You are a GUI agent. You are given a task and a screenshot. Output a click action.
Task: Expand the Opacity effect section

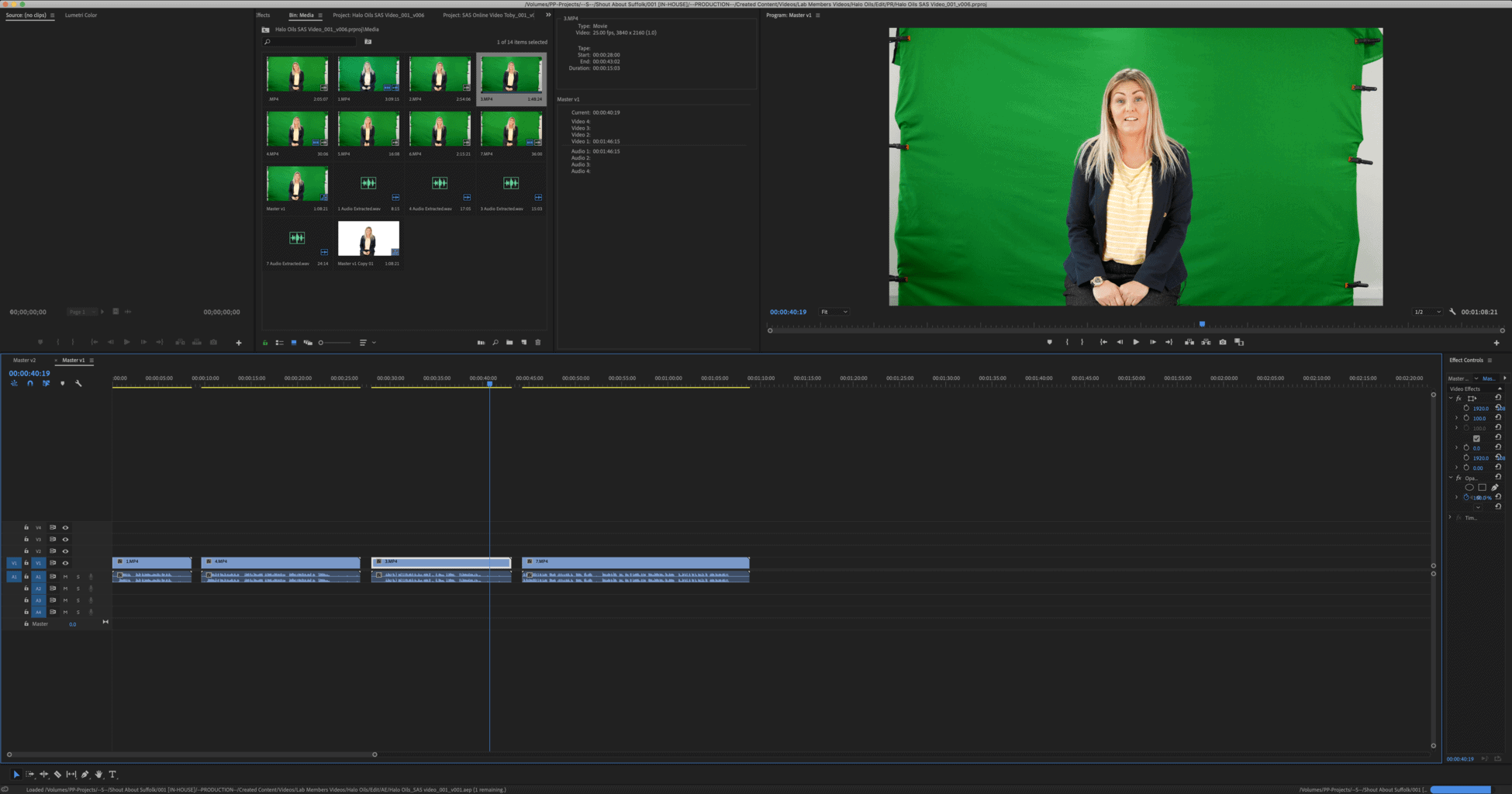pos(1451,478)
